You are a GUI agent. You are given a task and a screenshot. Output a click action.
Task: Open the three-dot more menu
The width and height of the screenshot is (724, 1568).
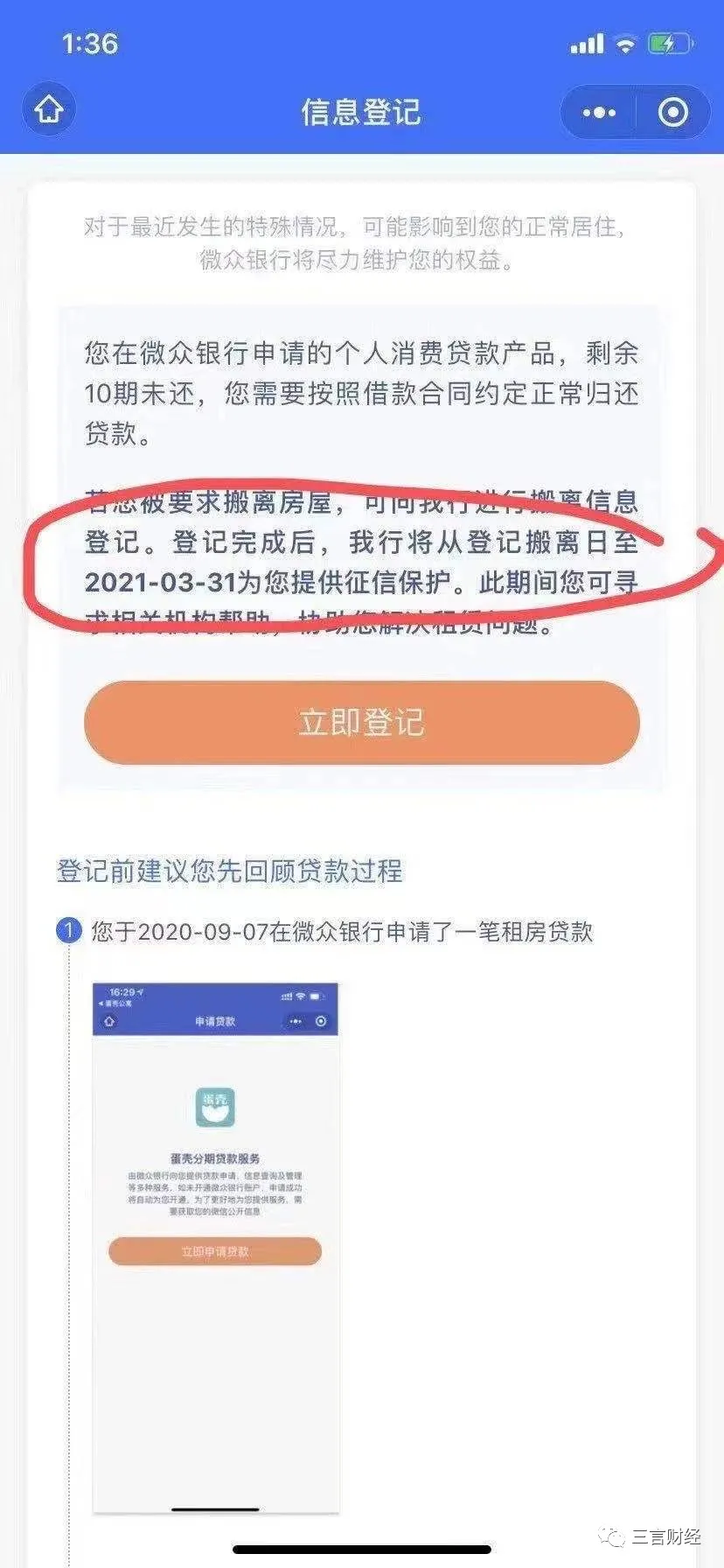click(599, 112)
